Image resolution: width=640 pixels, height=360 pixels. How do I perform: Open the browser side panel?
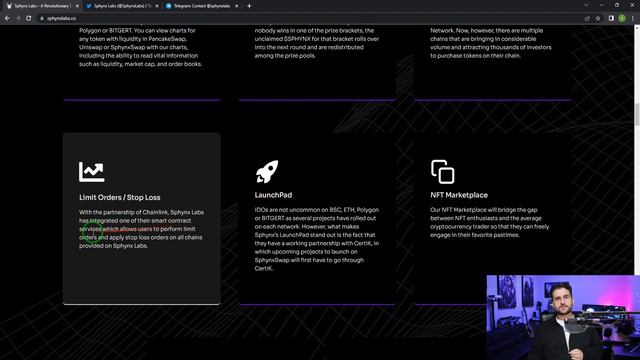[611, 18]
